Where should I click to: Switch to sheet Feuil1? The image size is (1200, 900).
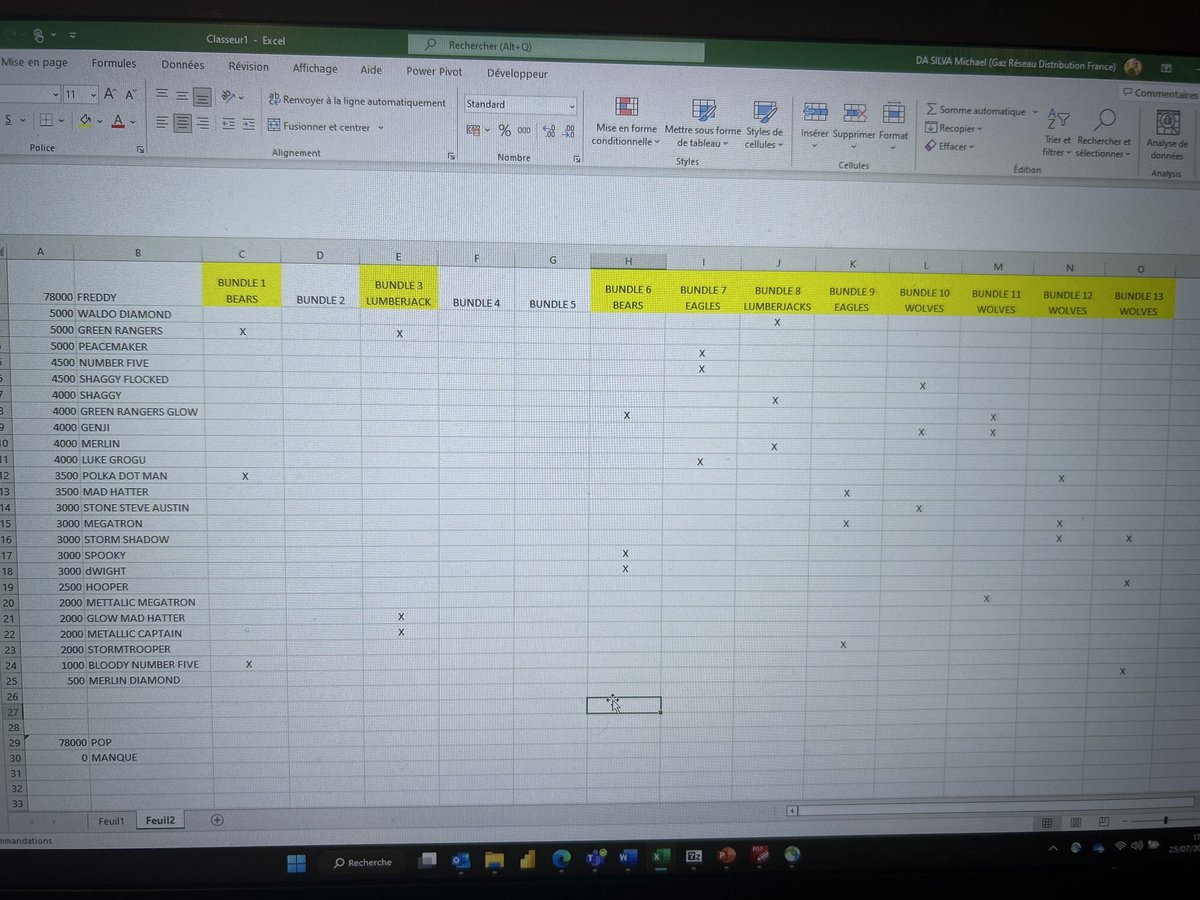pyautogui.click(x=112, y=820)
